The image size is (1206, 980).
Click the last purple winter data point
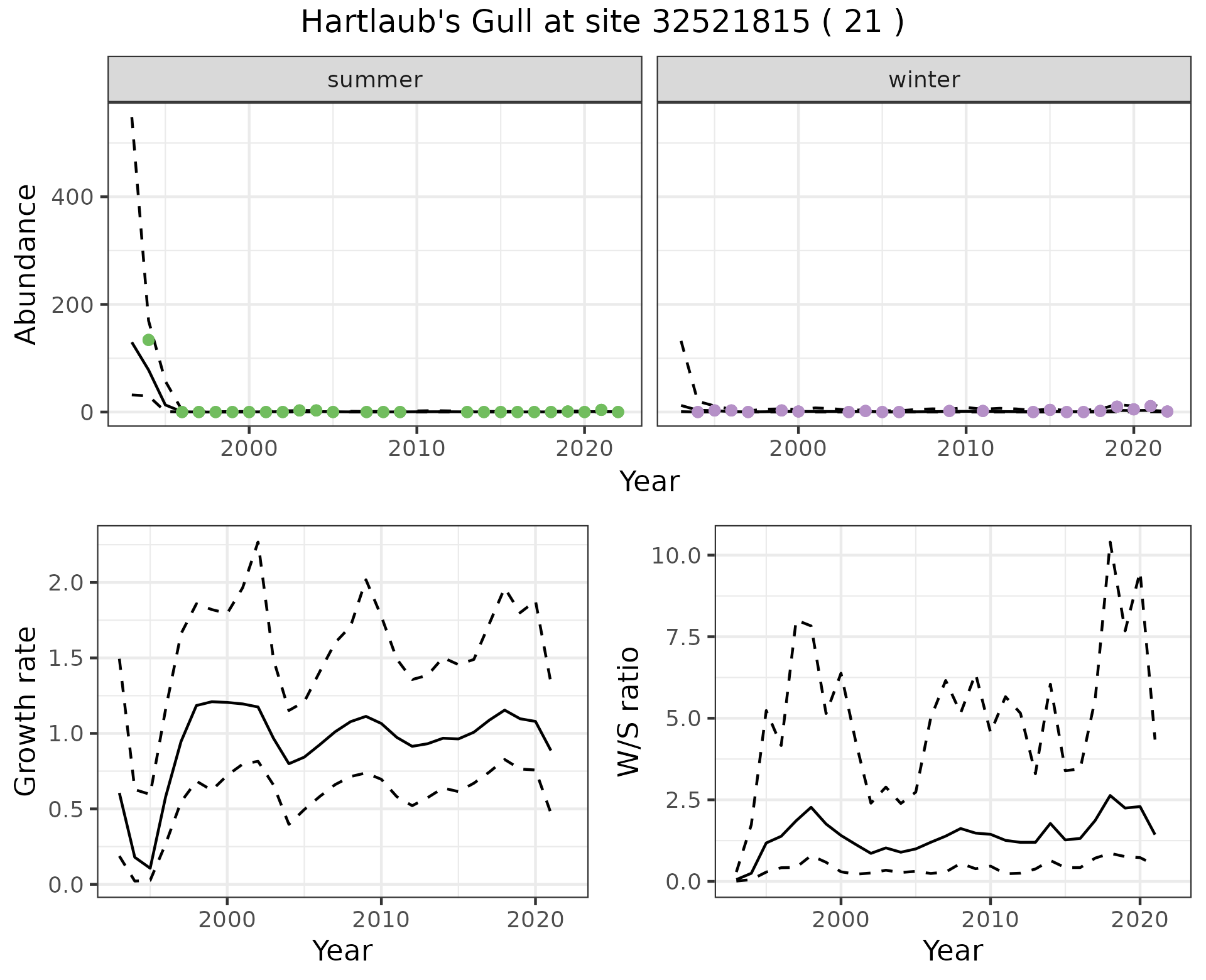pos(1167,411)
